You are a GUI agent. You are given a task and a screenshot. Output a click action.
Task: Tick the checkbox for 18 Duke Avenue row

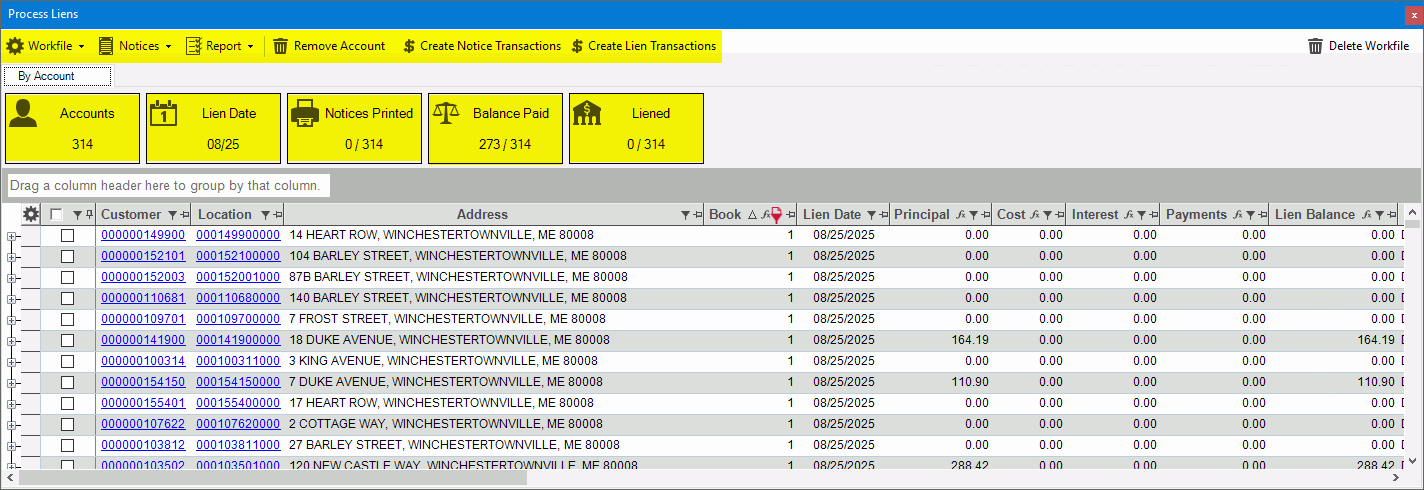tap(68, 340)
